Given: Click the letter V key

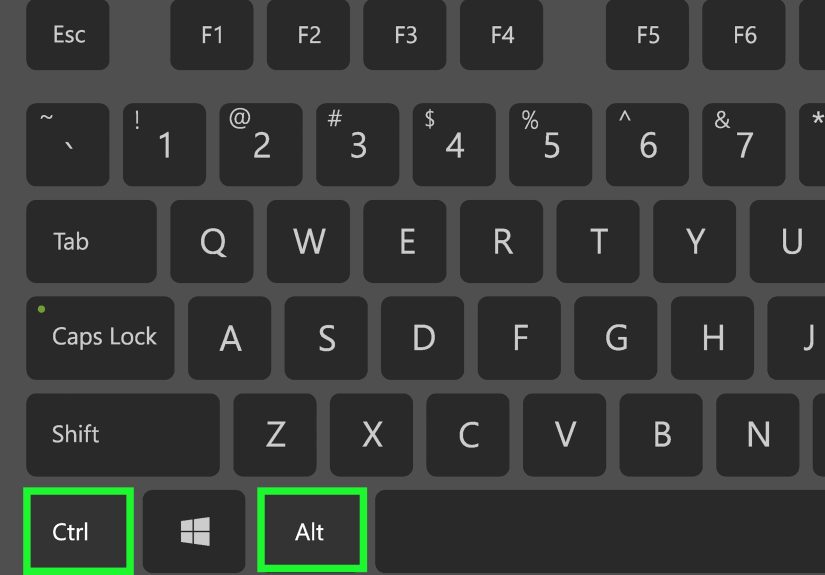Looking at the screenshot, I should pos(565,435).
